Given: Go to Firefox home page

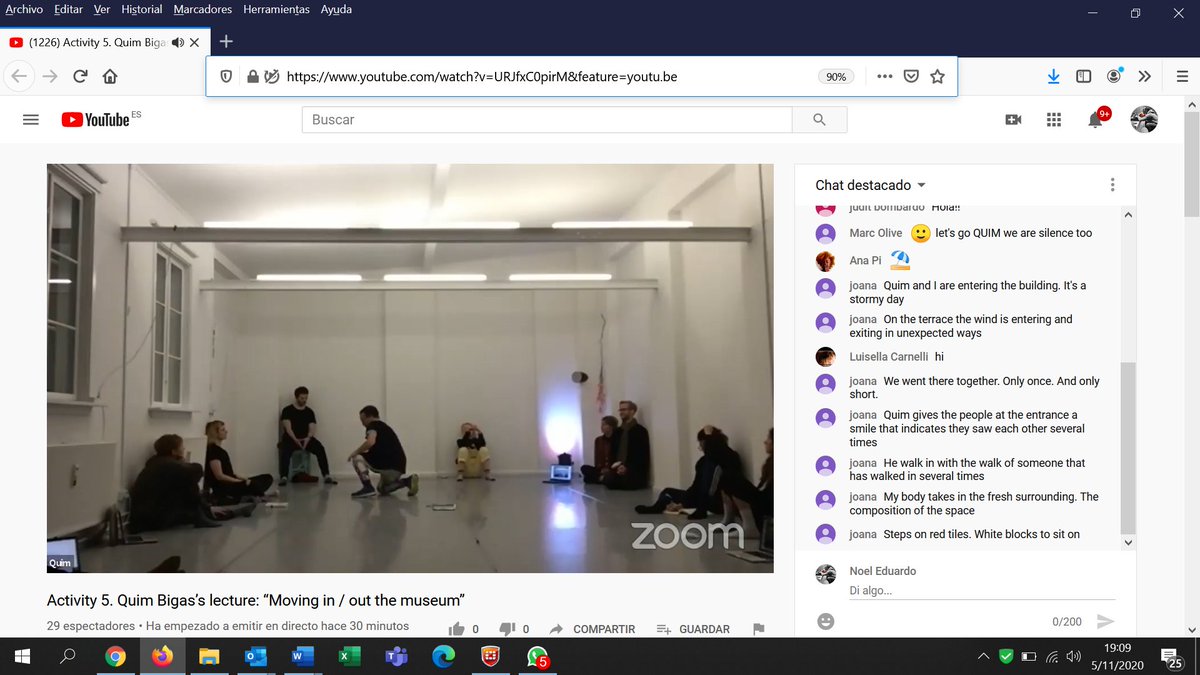Looking at the screenshot, I should [110, 76].
